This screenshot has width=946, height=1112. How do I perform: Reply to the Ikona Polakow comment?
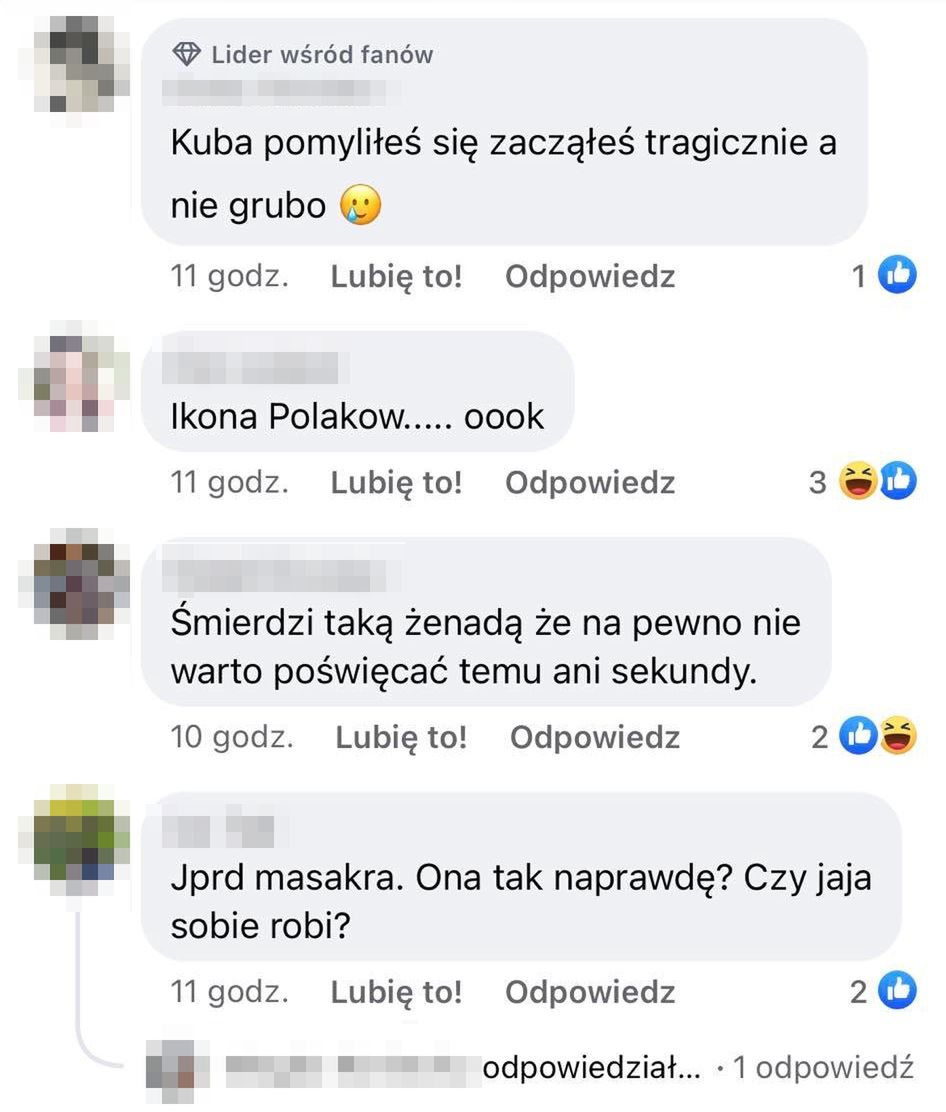point(590,483)
